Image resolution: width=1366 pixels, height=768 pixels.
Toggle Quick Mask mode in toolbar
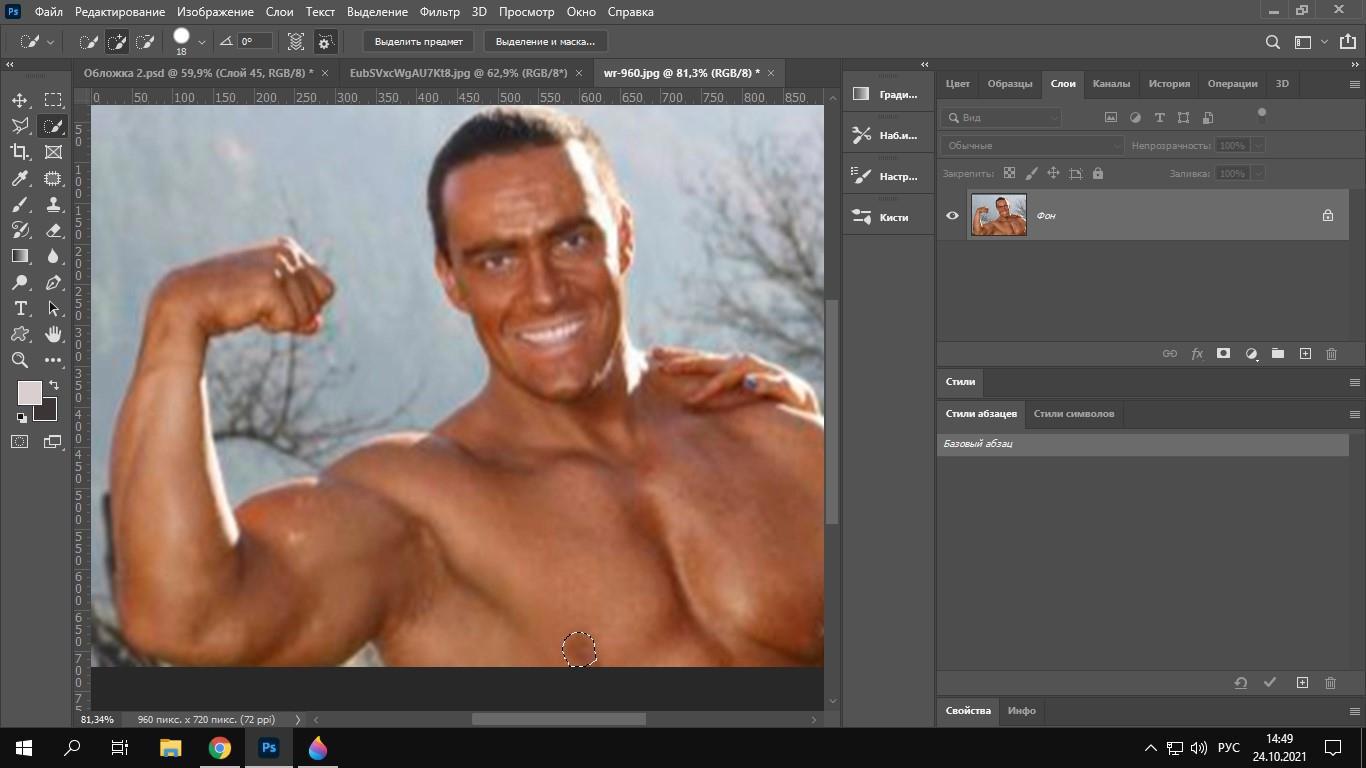(20, 441)
